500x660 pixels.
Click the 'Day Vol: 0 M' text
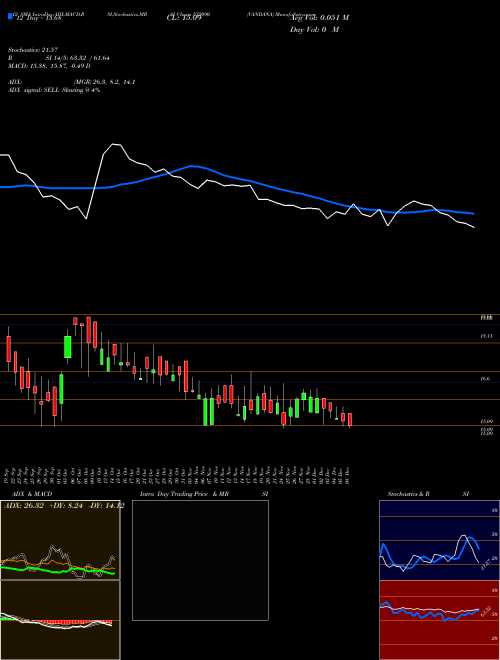pyautogui.click(x=314, y=30)
